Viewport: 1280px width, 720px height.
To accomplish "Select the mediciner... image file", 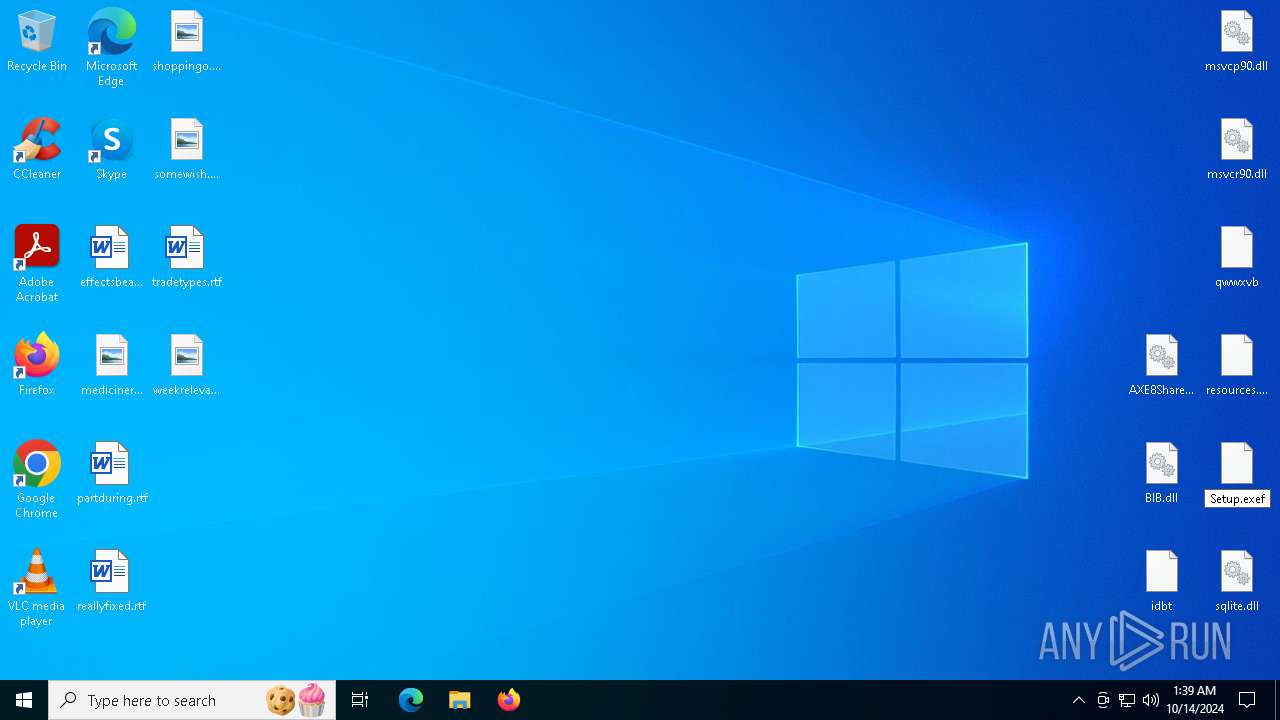I will click(111, 366).
